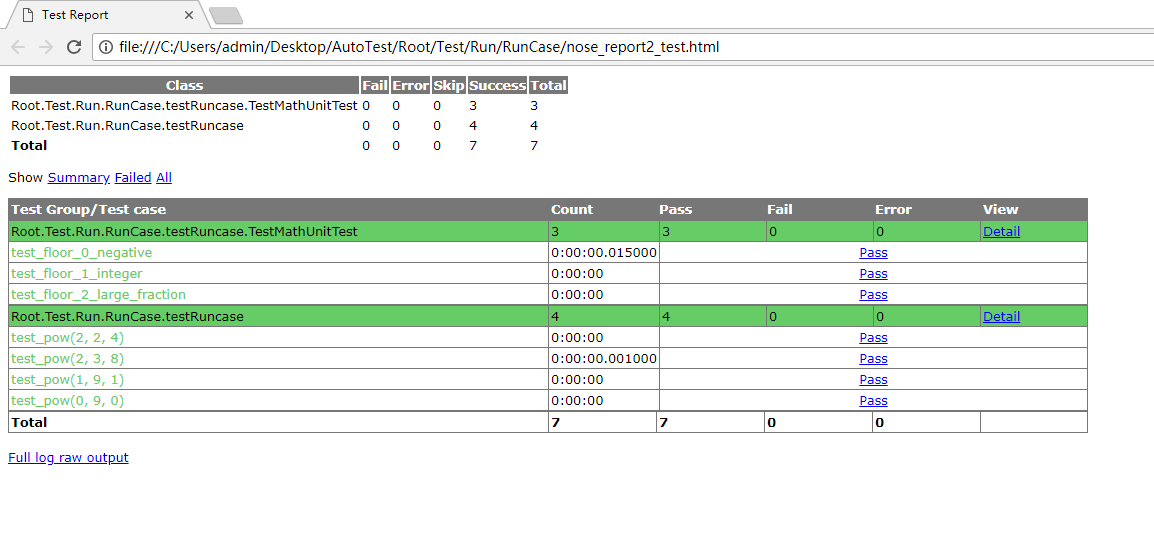This screenshot has height=535, width=1154.
Task: Click the browser back arrow
Action: 18,47
